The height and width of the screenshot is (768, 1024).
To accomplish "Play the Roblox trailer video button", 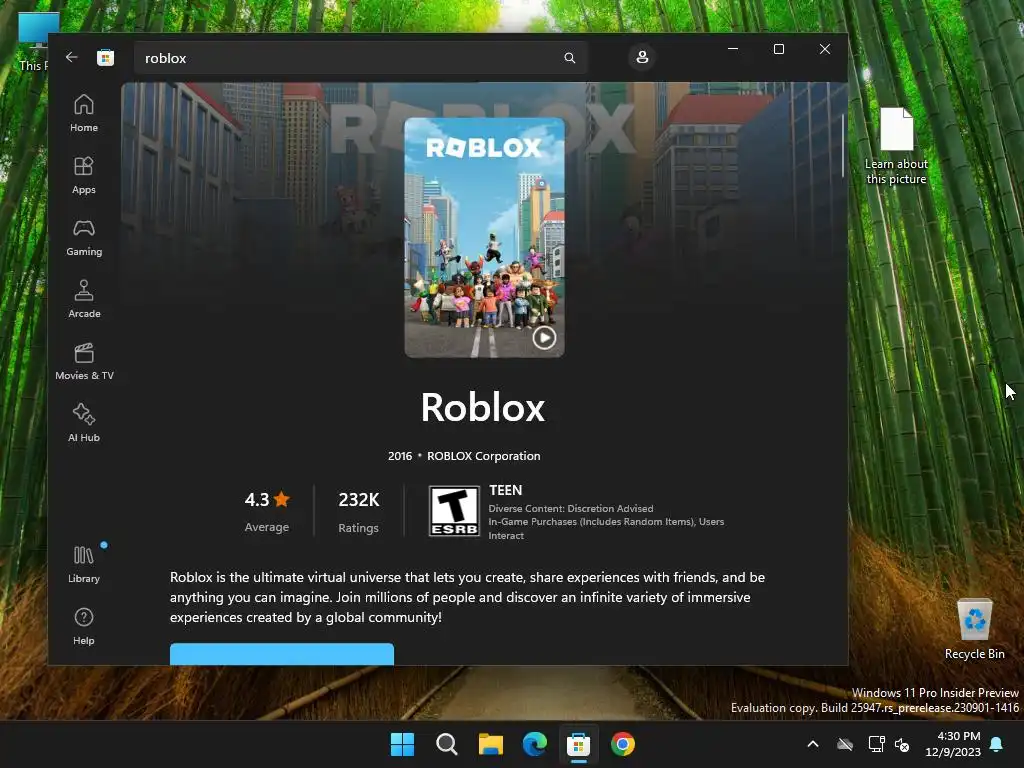I will (x=544, y=338).
